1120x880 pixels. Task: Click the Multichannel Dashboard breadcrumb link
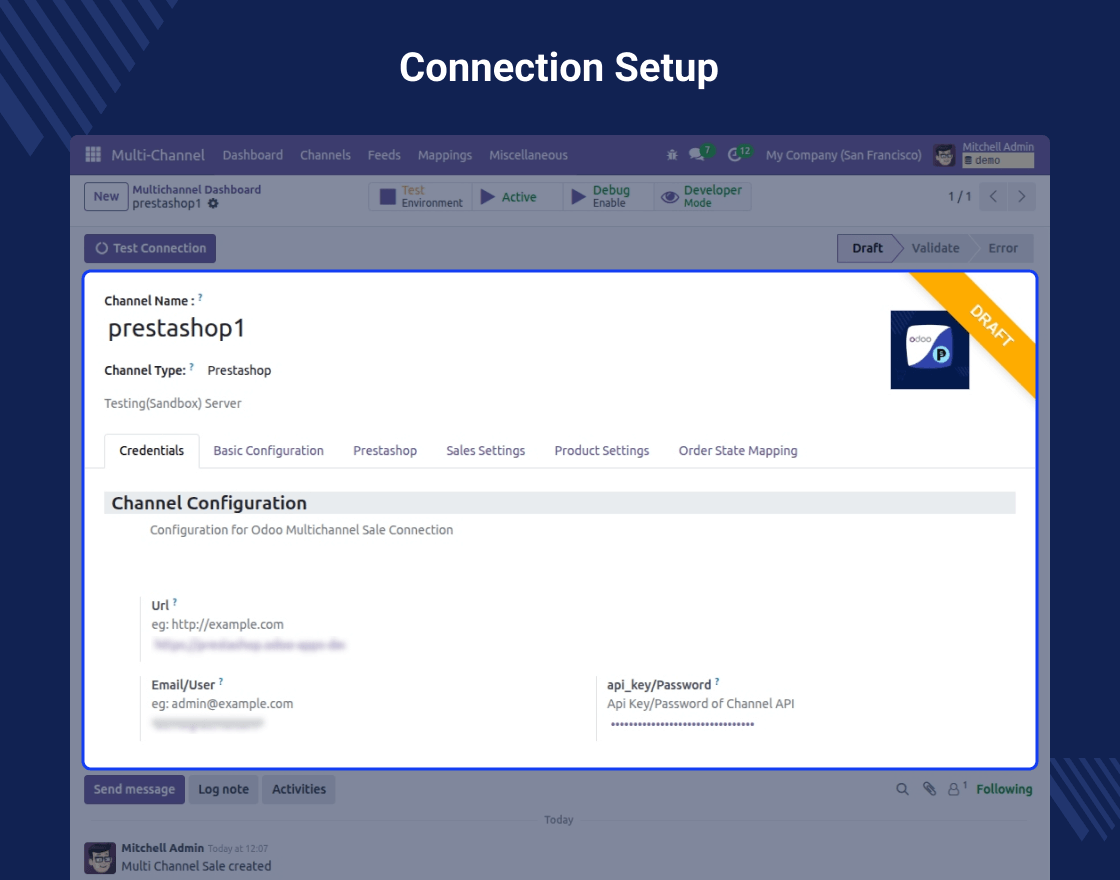(x=196, y=189)
